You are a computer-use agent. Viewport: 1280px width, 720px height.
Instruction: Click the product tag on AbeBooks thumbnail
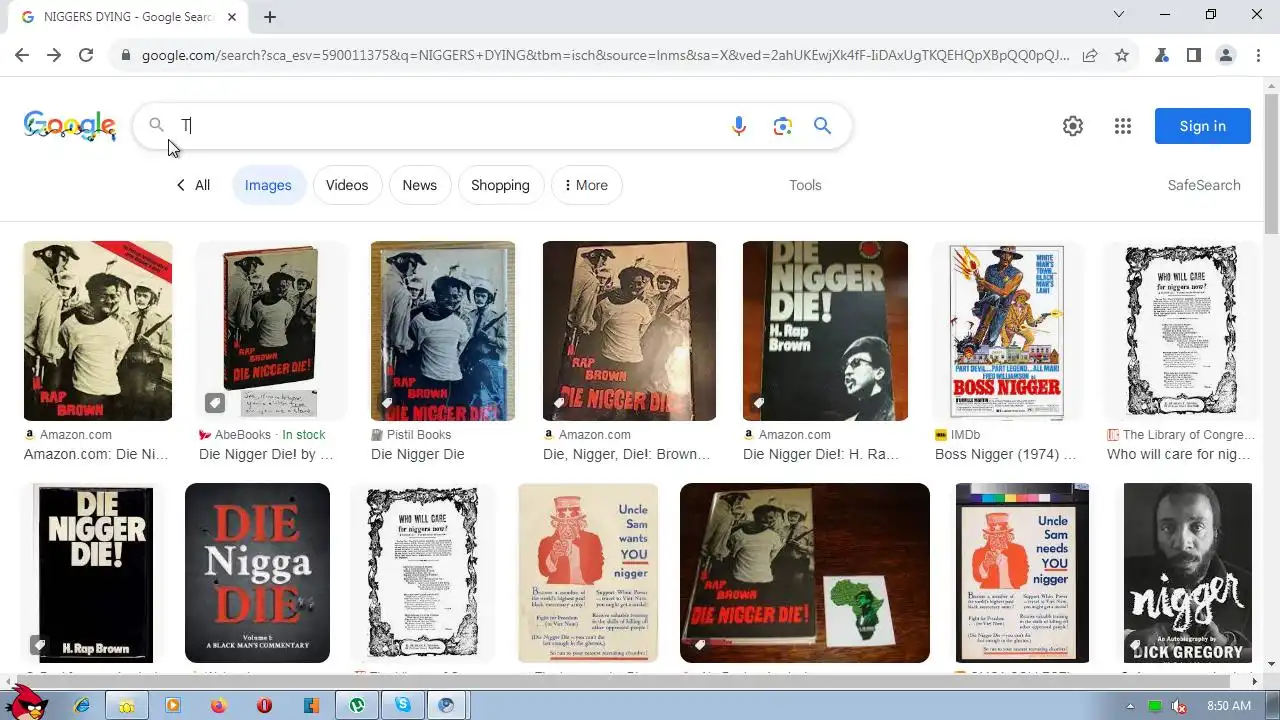(215, 403)
